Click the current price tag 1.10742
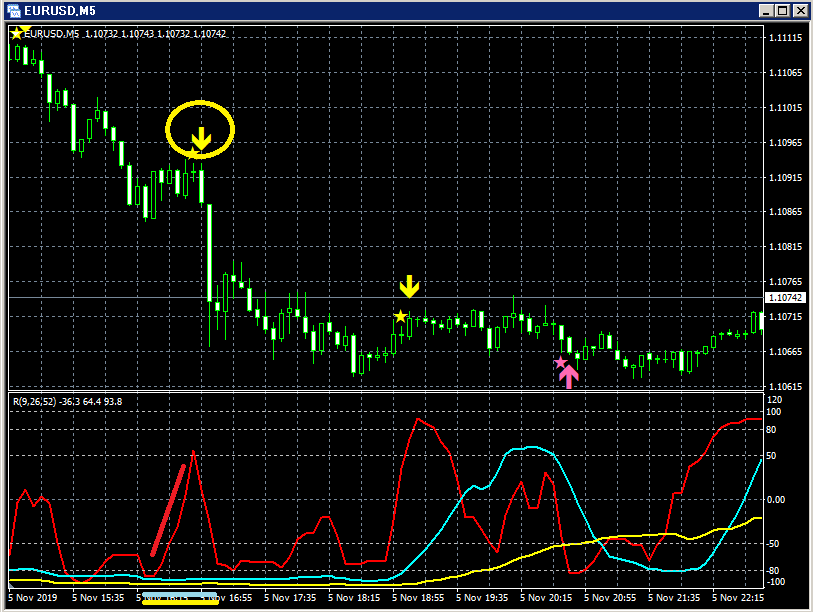The height and width of the screenshot is (612, 813). [785, 298]
